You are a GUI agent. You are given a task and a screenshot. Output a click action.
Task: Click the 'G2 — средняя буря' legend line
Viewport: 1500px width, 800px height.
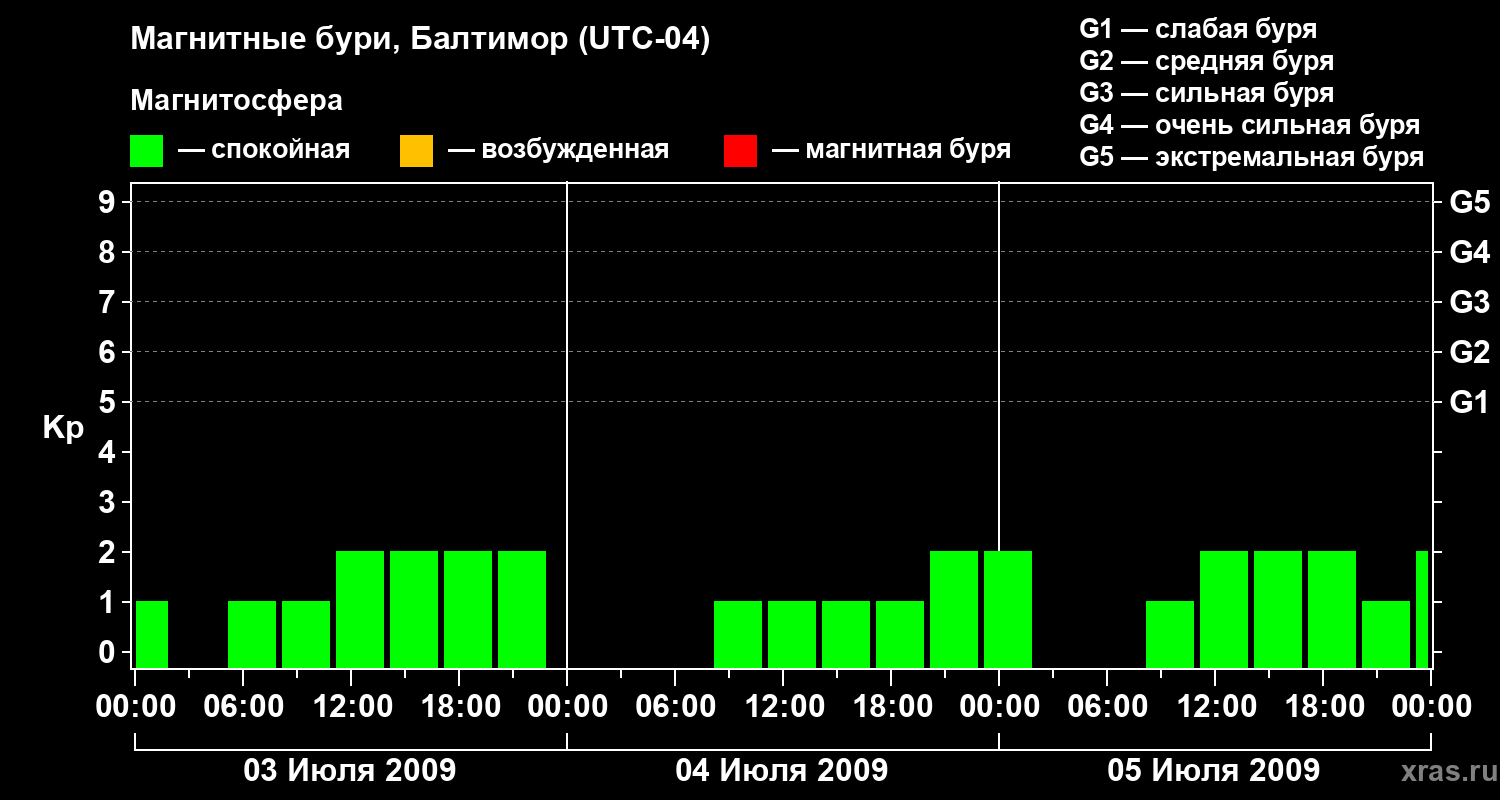(1207, 61)
